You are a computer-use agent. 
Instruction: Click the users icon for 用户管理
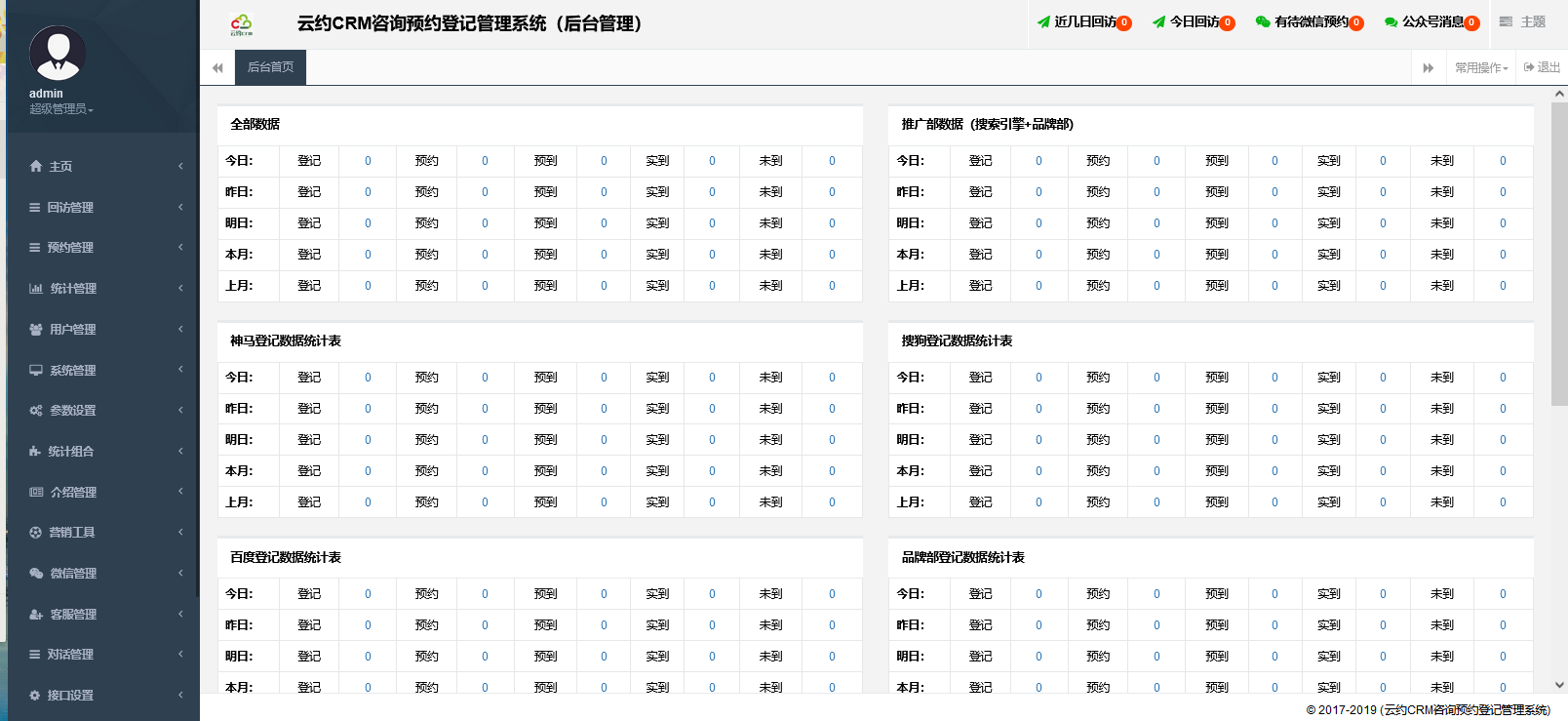pyautogui.click(x=36, y=330)
